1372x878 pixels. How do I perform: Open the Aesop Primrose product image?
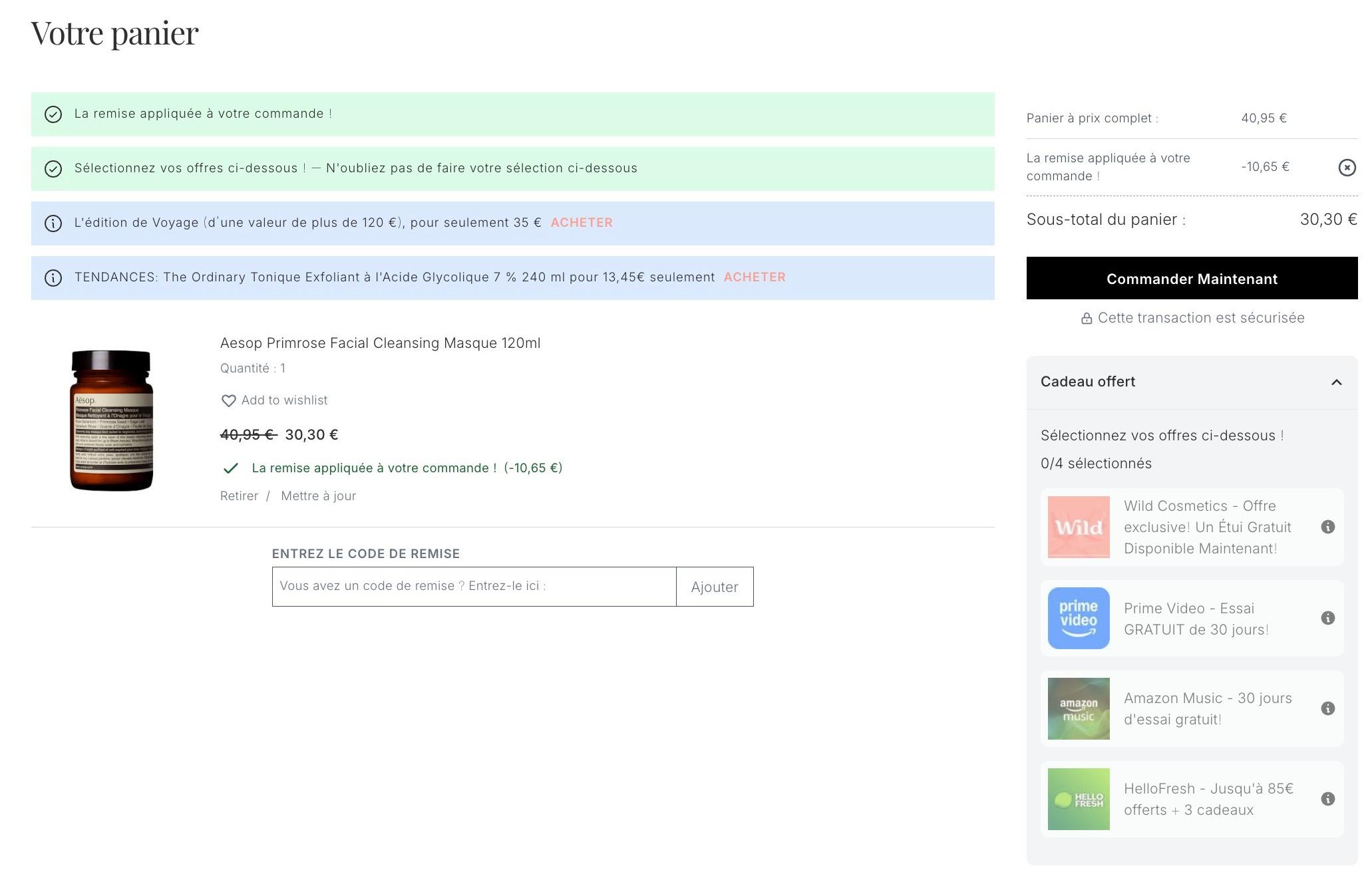click(111, 420)
